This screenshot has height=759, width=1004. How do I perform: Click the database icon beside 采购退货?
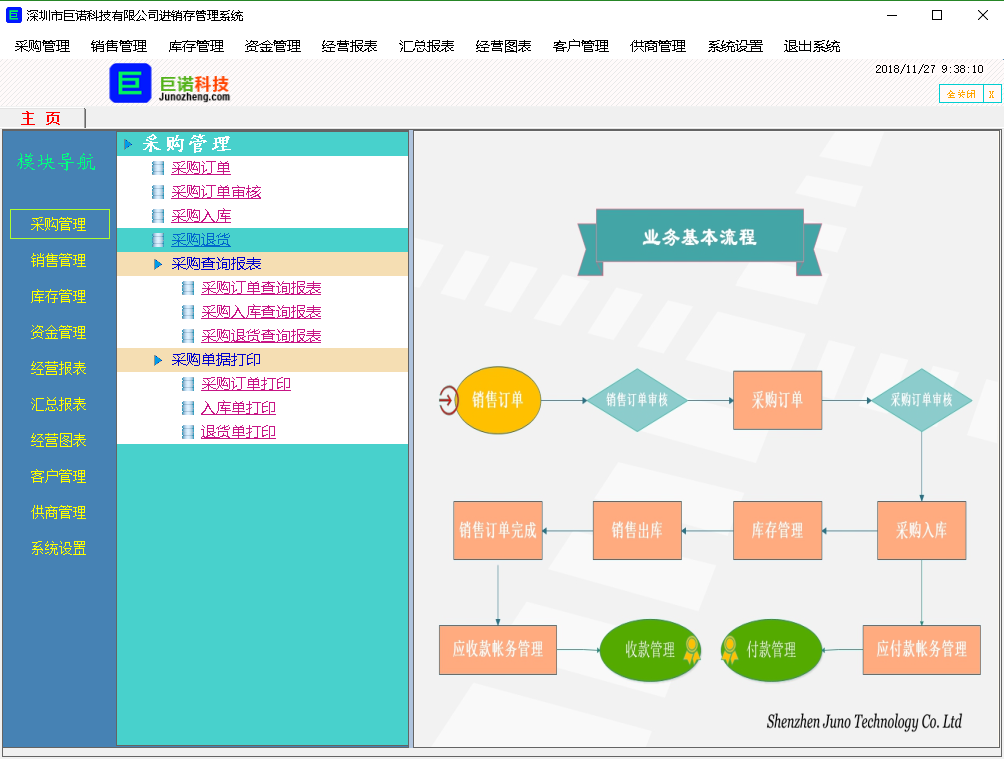click(158, 240)
